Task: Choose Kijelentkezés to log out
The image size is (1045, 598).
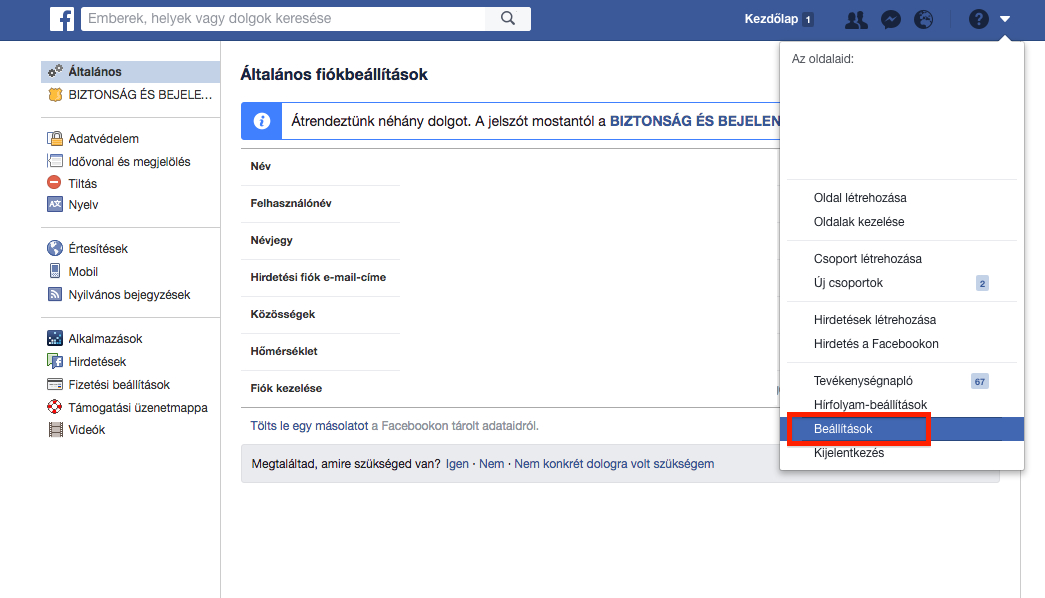Action: click(x=848, y=453)
